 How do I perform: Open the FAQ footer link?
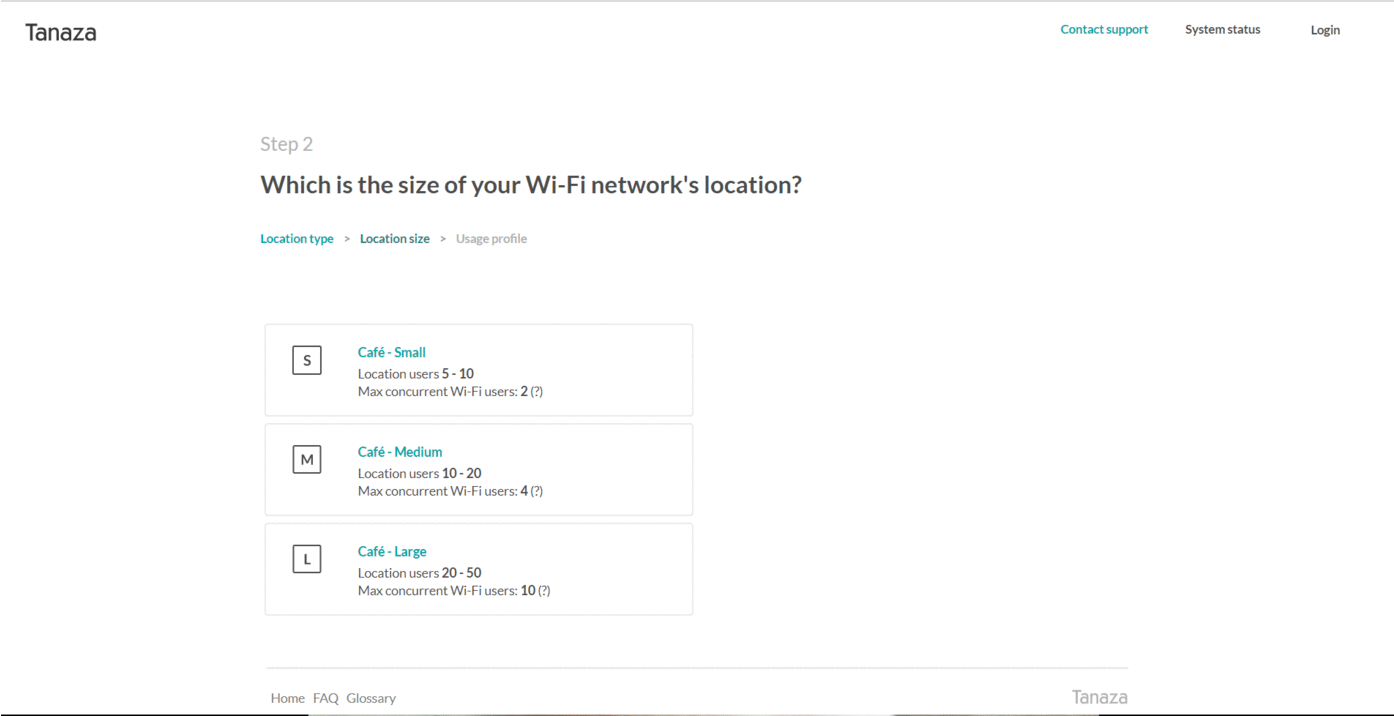pyautogui.click(x=326, y=698)
